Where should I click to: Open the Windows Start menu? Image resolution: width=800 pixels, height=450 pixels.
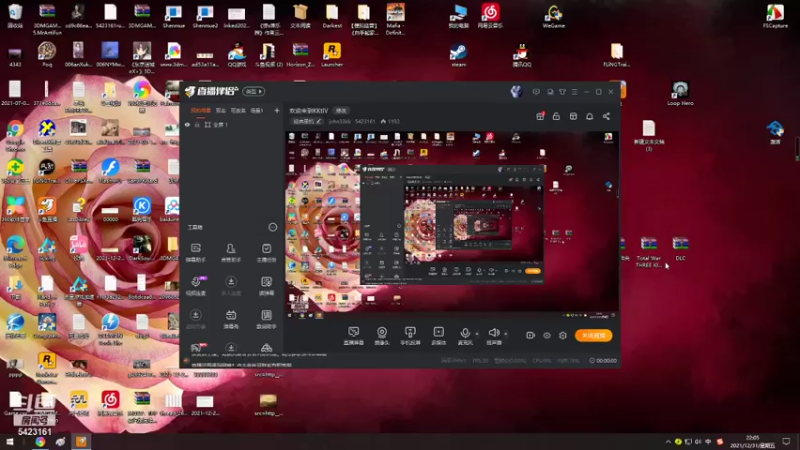click(x=10, y=442)
